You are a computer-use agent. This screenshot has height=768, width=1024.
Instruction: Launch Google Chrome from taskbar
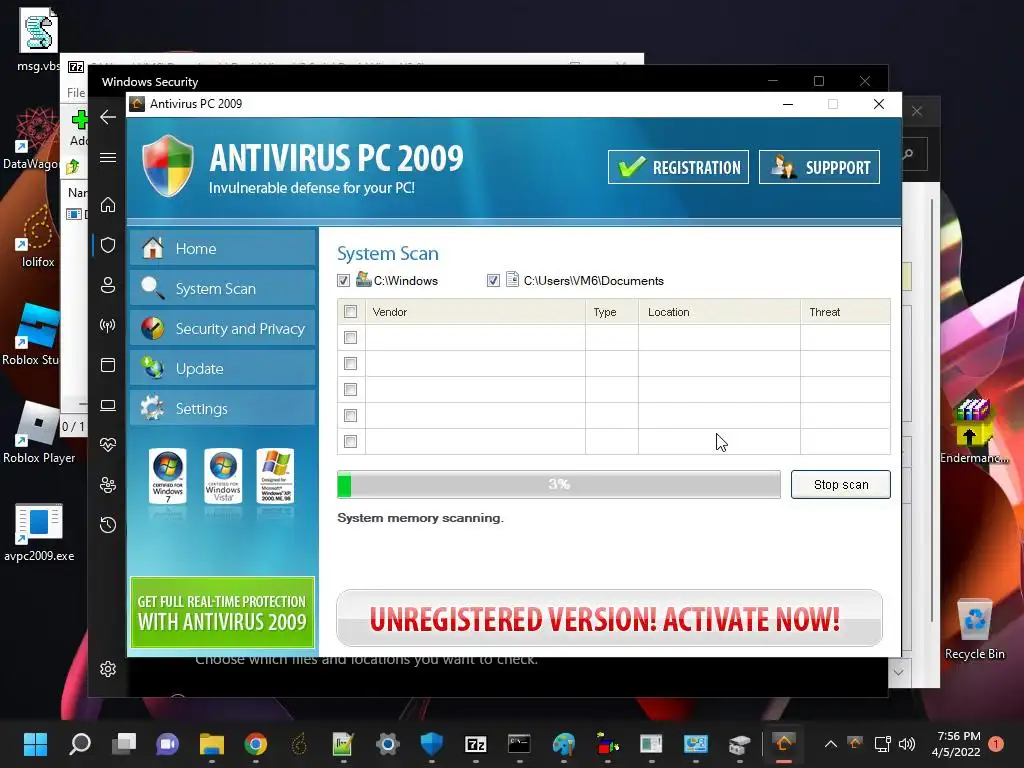coord(256,744)
